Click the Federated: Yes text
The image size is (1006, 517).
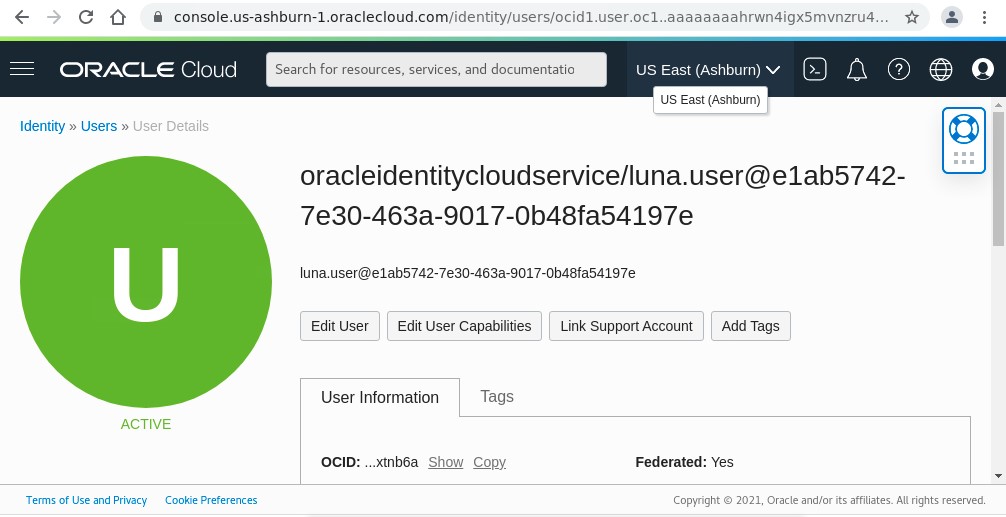click(684, 462)
